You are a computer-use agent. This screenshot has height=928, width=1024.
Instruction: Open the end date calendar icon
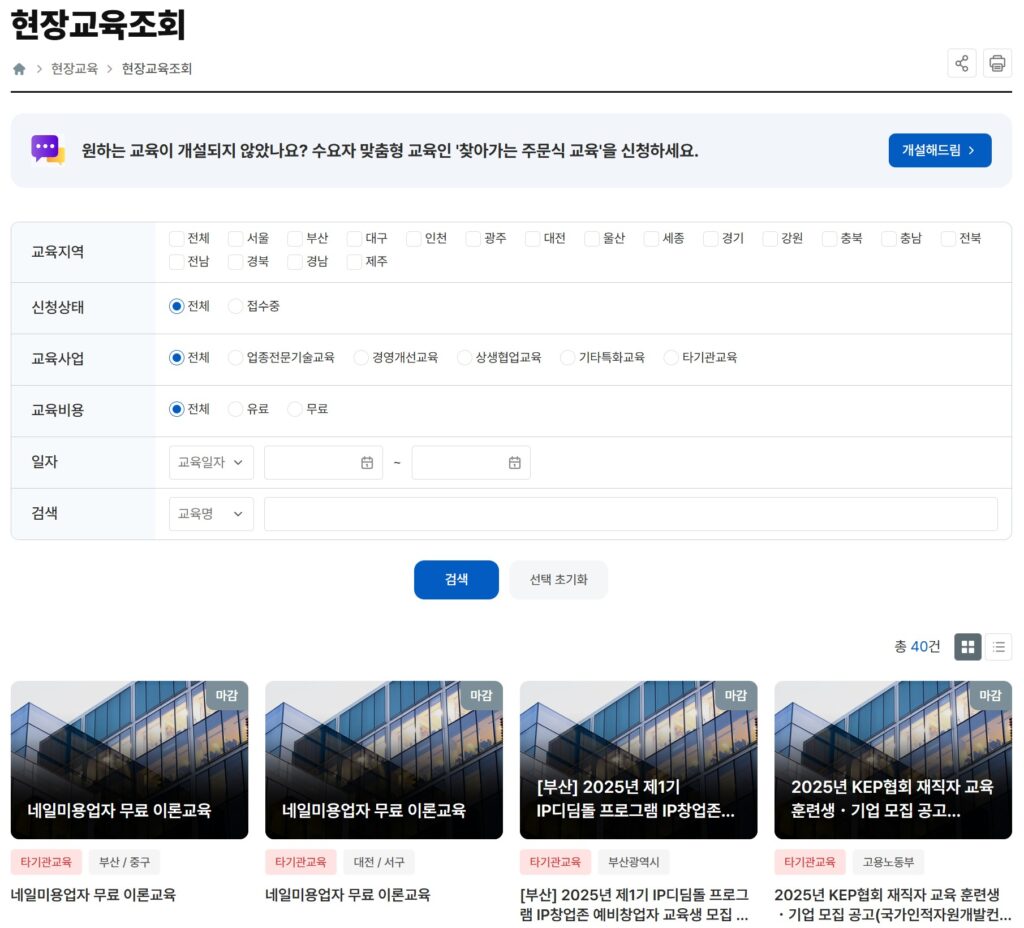515,462
